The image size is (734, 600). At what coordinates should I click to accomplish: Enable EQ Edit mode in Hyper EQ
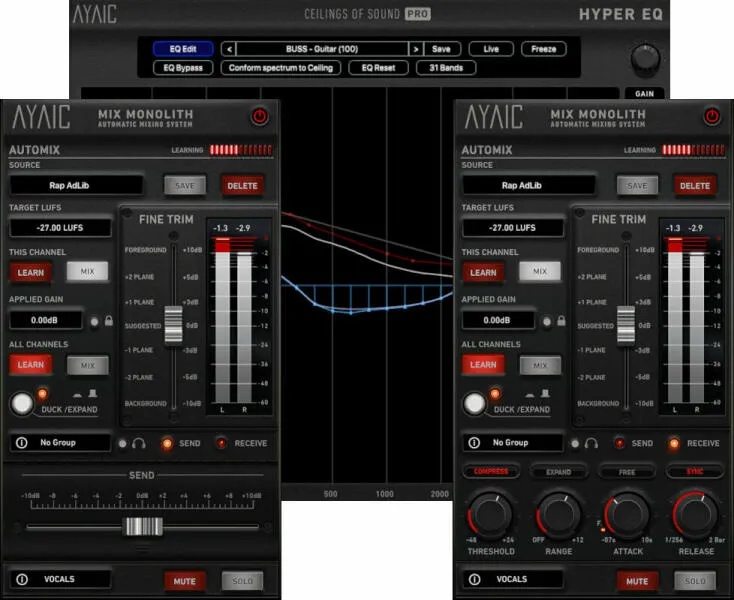(183, 49)
